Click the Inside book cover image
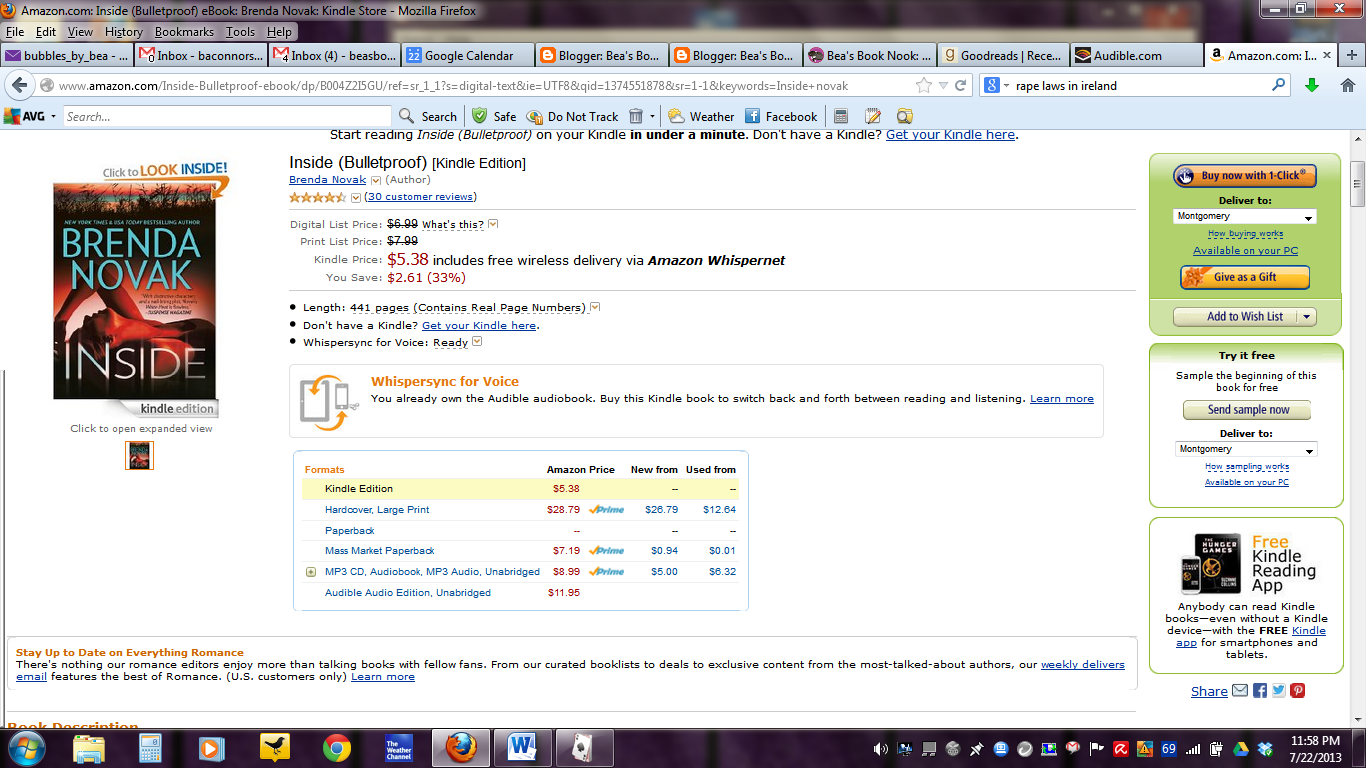 tap(135, 291)
